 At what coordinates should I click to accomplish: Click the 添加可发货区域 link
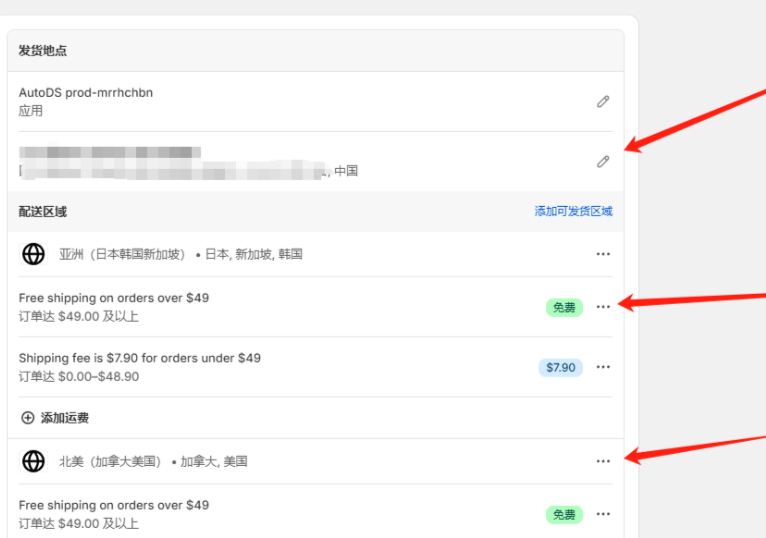click(x=573, y=211)
